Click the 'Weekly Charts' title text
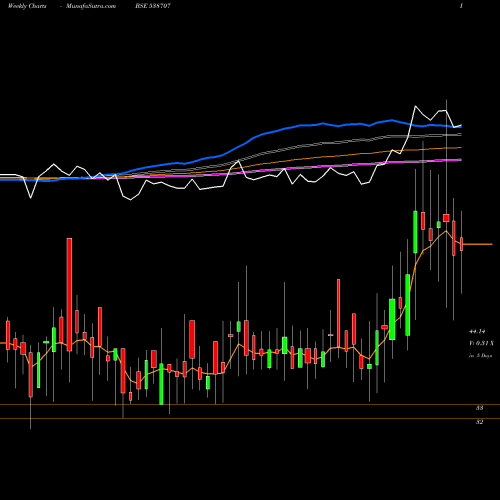Viewport: 500px width, 500px height. (x=27, y=6)
